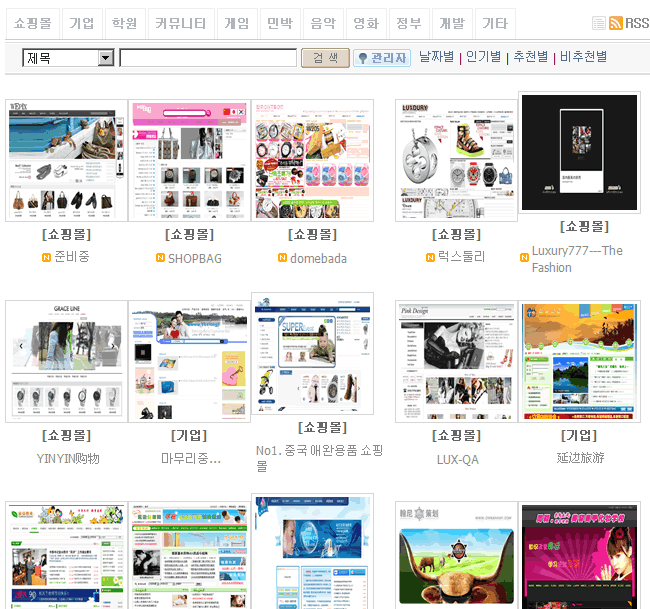Open the LUX-QA listing link
This screenshot has width=650, height=609.
(457, 459)
